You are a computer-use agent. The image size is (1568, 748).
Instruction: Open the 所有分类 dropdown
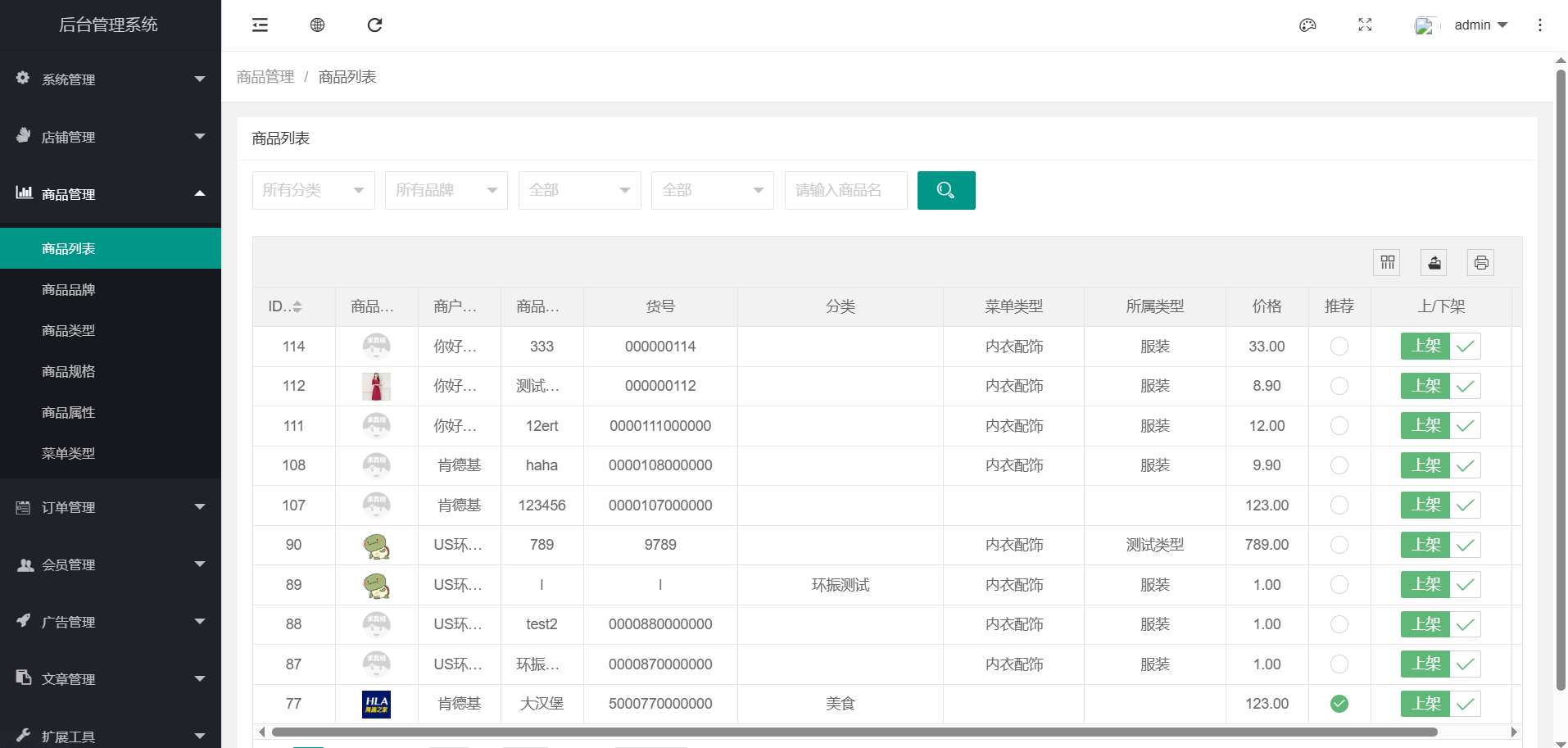point(313,190)
